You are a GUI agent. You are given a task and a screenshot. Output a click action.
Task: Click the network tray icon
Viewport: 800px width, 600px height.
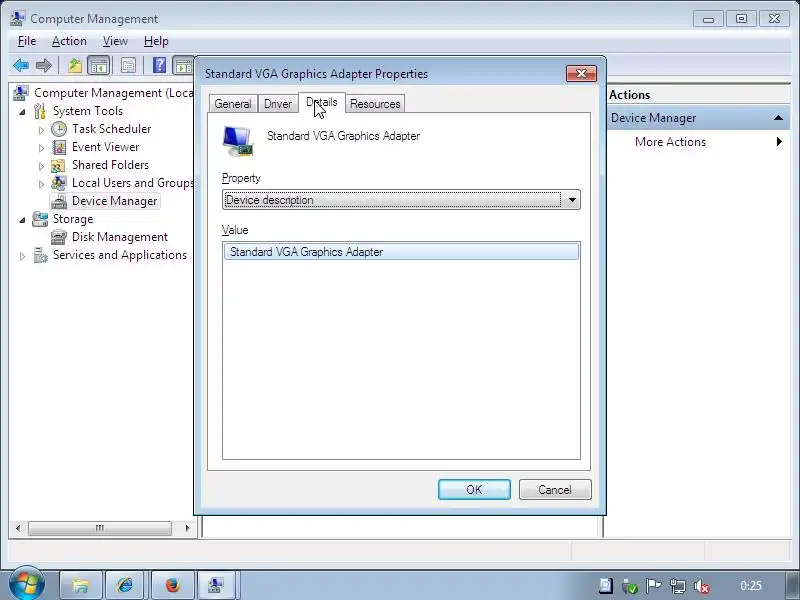[678, 586]
